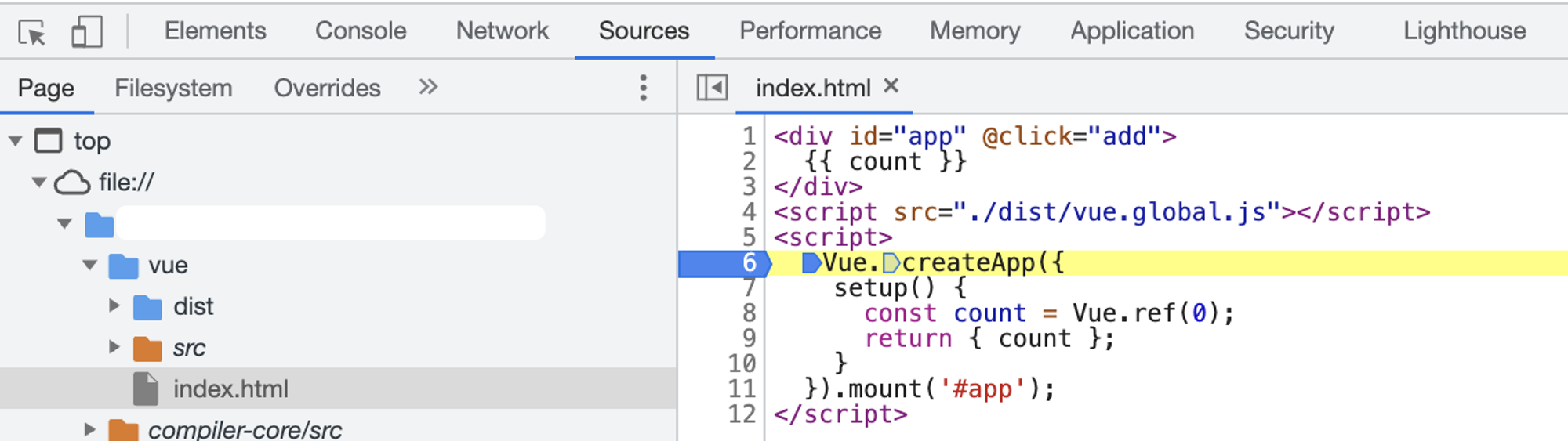The image size is (1568, 441).
Task: Hide the navigator sidebar with the toggle icon
Action: (x=712, y=87)
